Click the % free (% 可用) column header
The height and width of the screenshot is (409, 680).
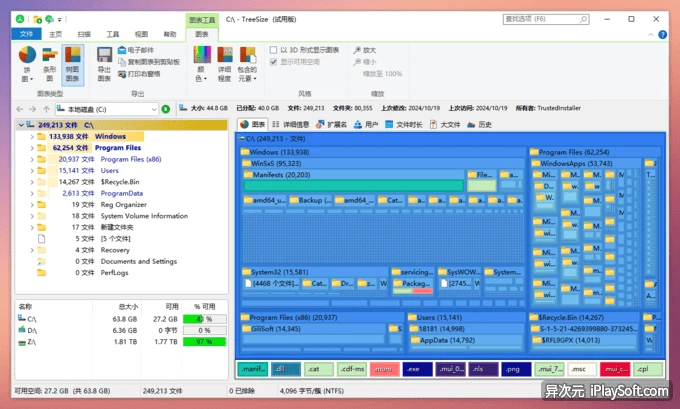[x=204, y=307]
